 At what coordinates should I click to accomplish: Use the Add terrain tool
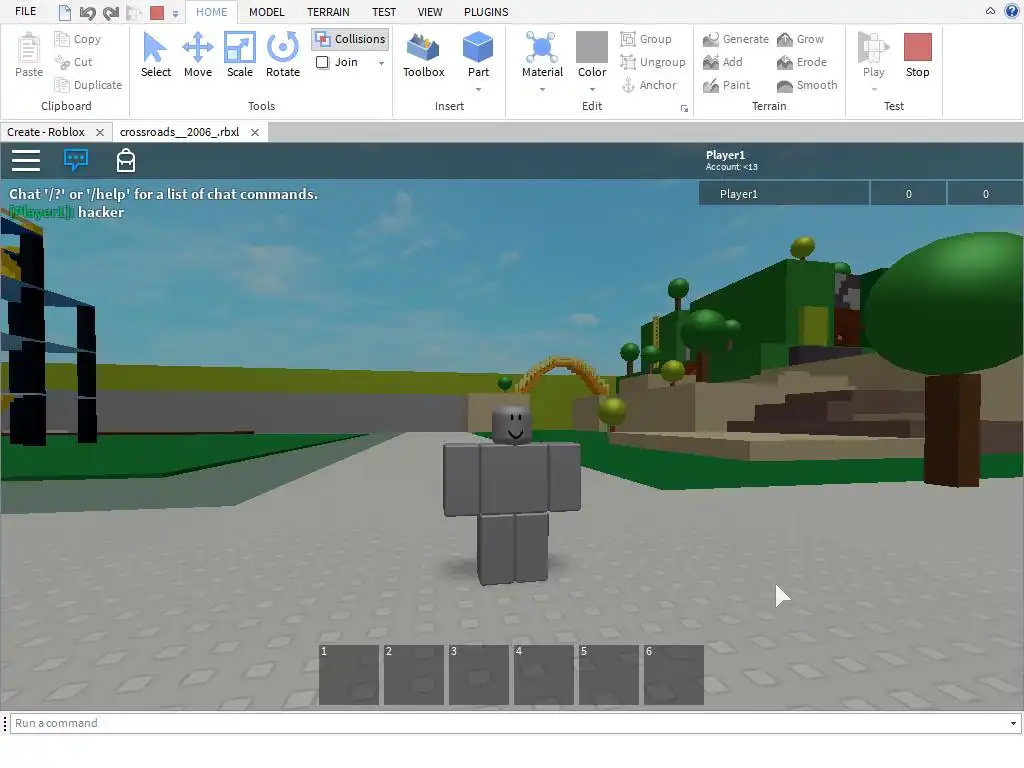tap(723, 62)
